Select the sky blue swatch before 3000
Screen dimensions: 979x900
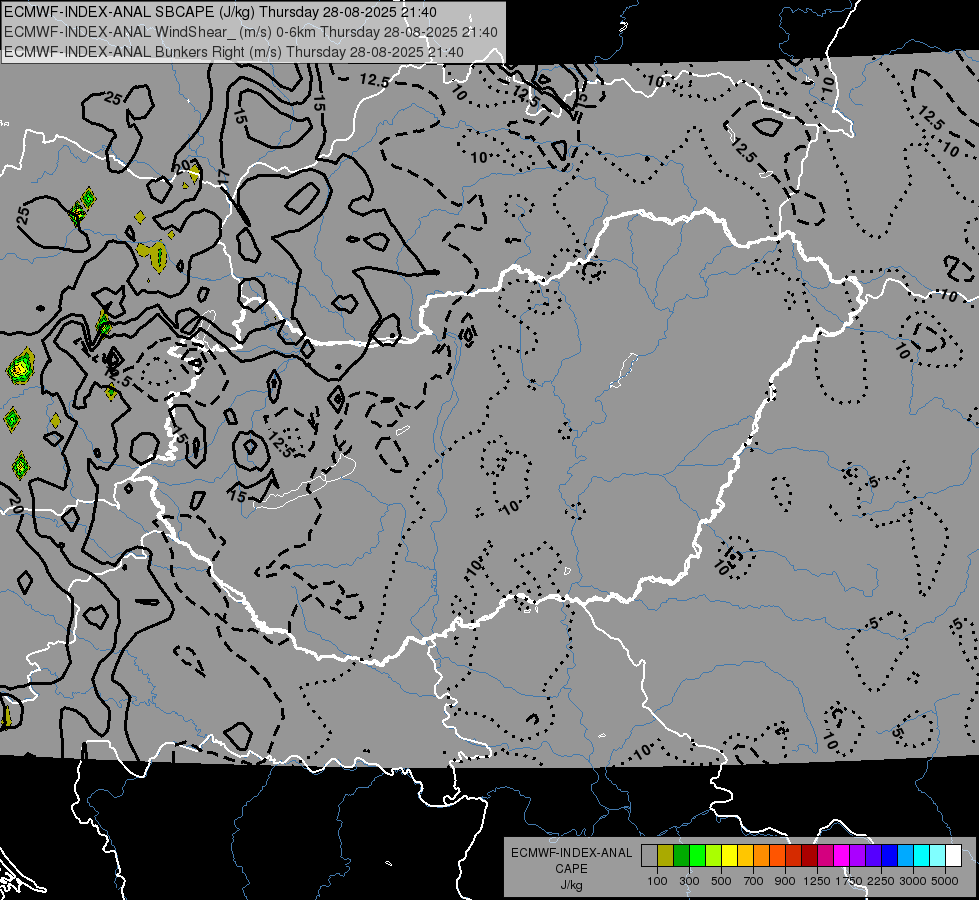(x=906, y=856)
